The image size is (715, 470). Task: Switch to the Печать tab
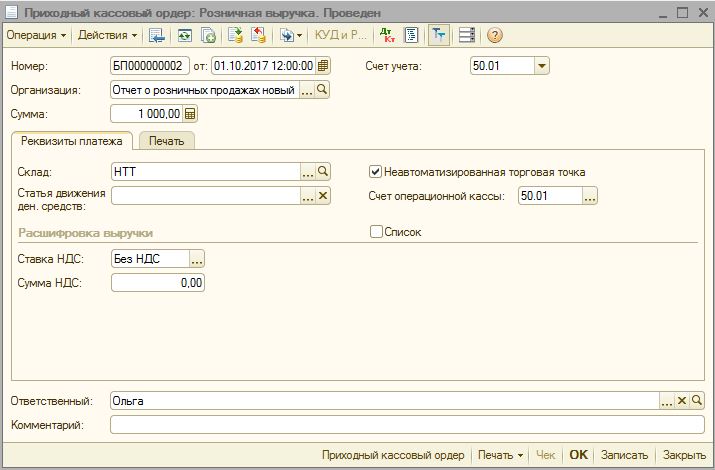(166, 141)
